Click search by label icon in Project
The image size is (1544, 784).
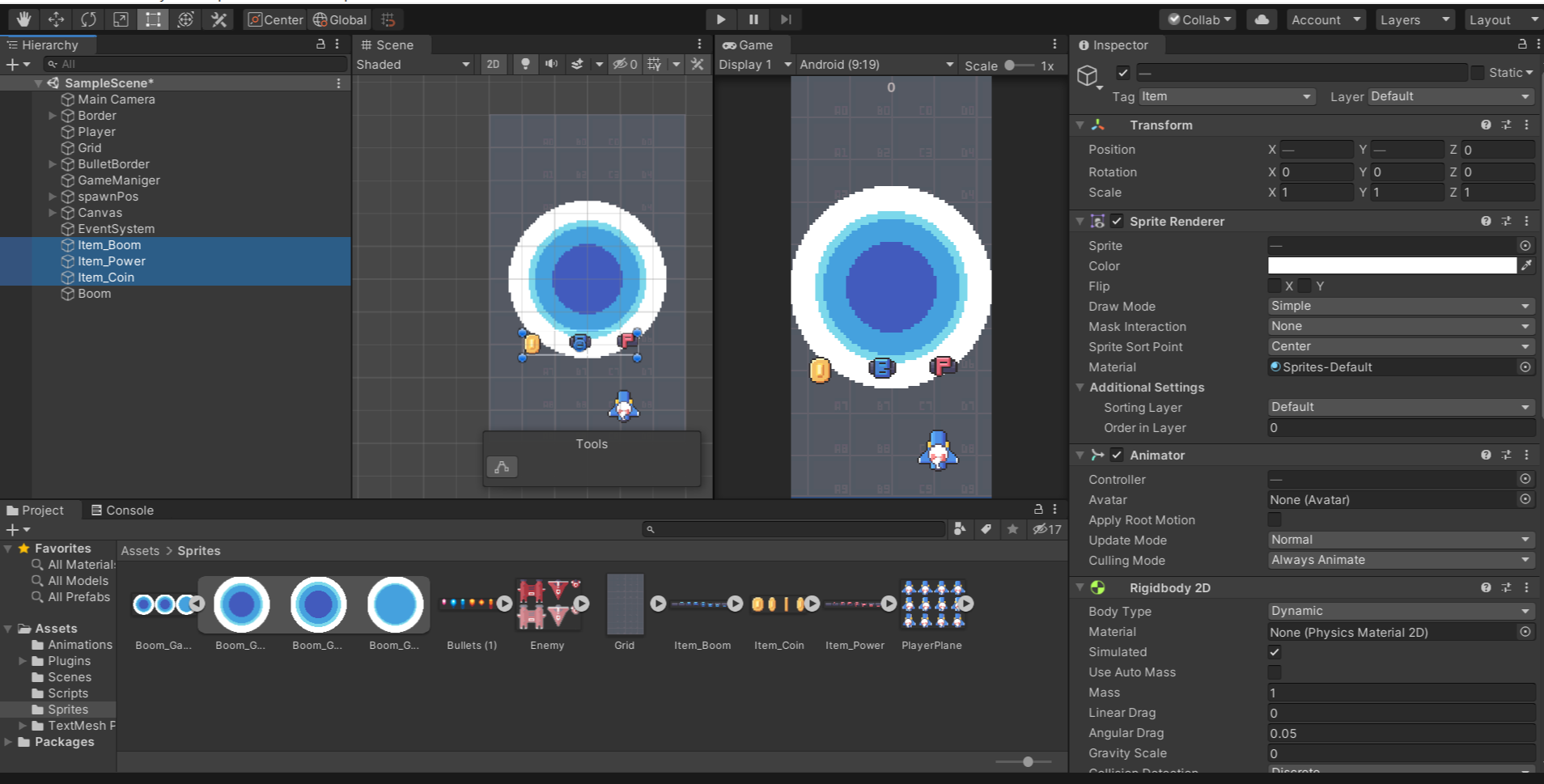pos(986,529)
